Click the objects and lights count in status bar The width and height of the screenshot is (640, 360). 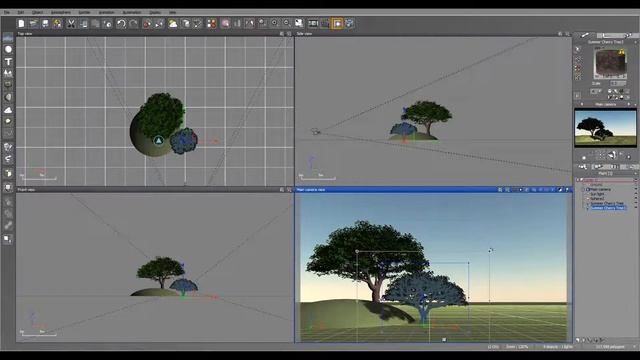(558, 347)
